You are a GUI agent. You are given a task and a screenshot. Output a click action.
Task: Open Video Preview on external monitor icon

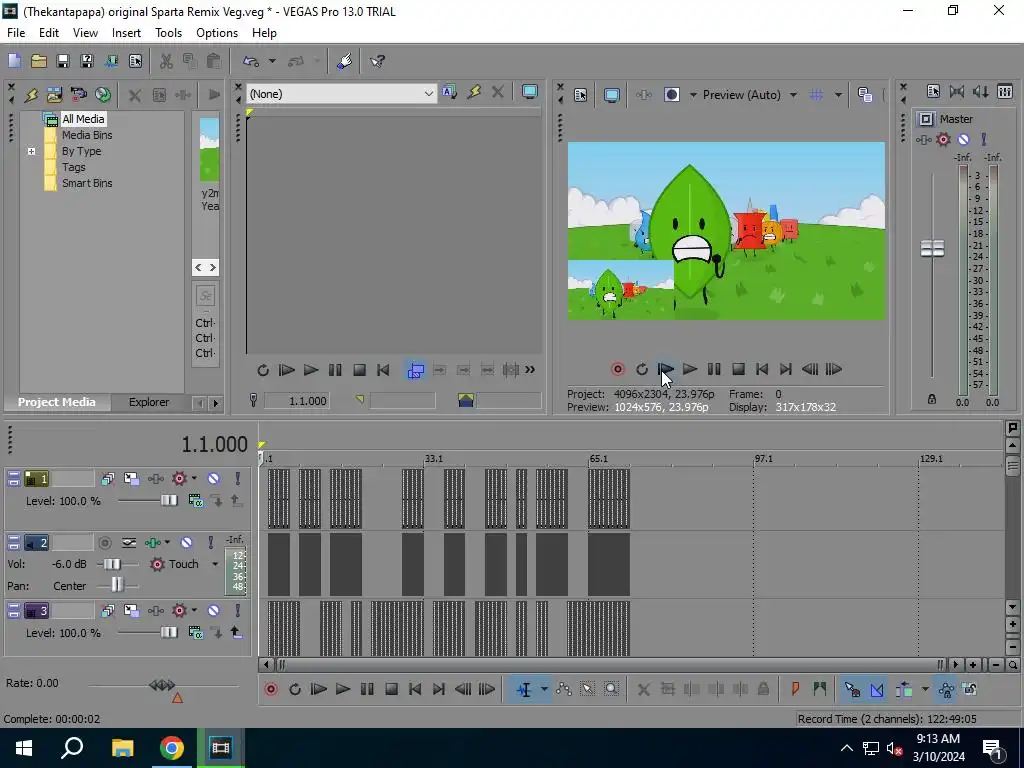611,95
